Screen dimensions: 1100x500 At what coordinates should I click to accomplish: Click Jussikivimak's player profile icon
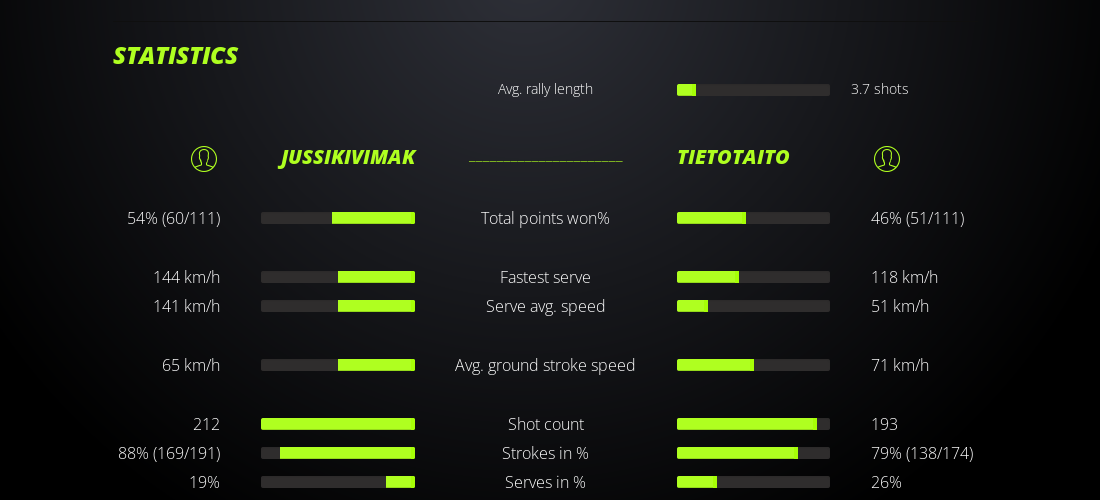[x=204, y=158]
